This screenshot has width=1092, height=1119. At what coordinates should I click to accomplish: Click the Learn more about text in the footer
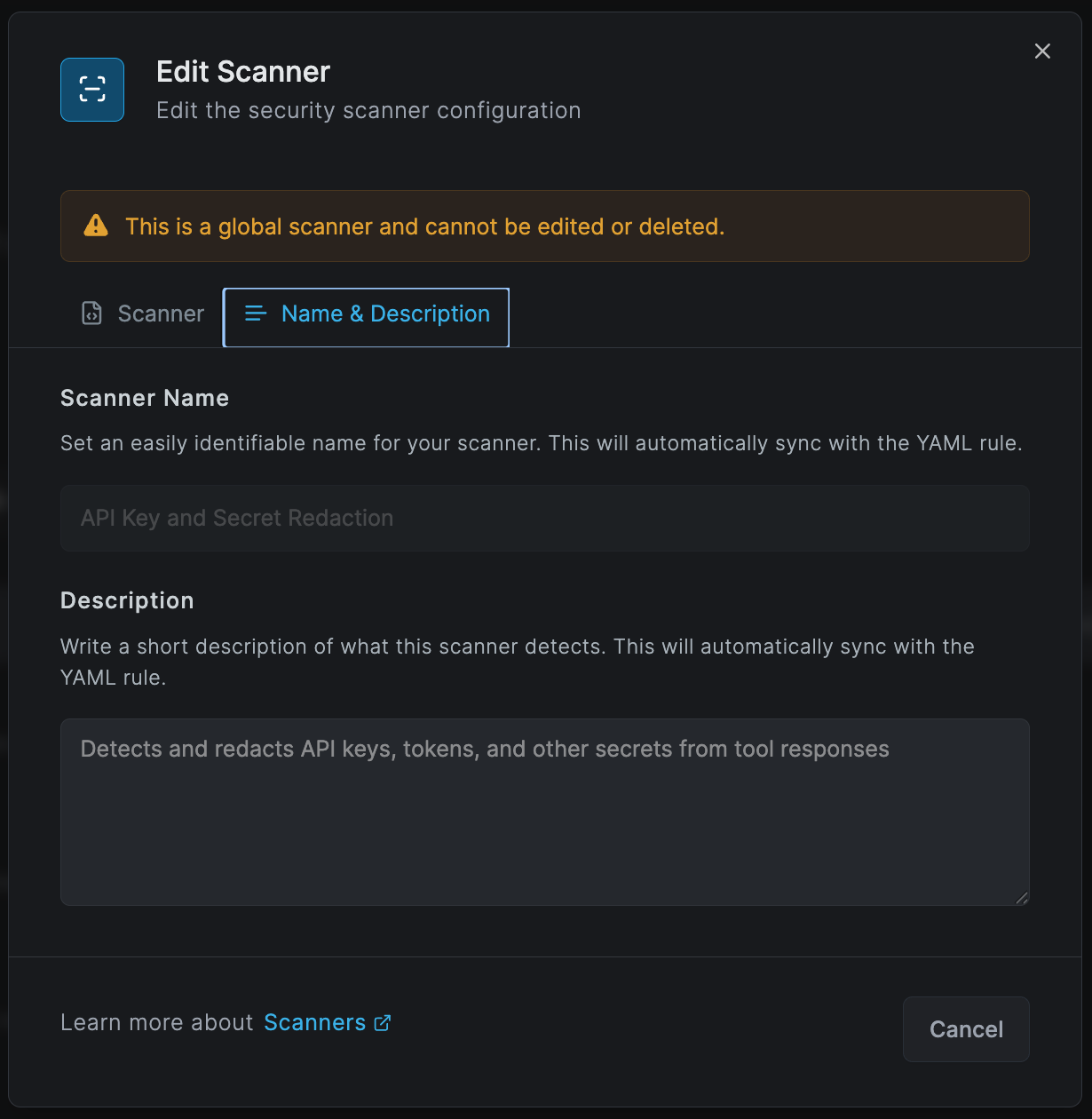pos(156,1022)
